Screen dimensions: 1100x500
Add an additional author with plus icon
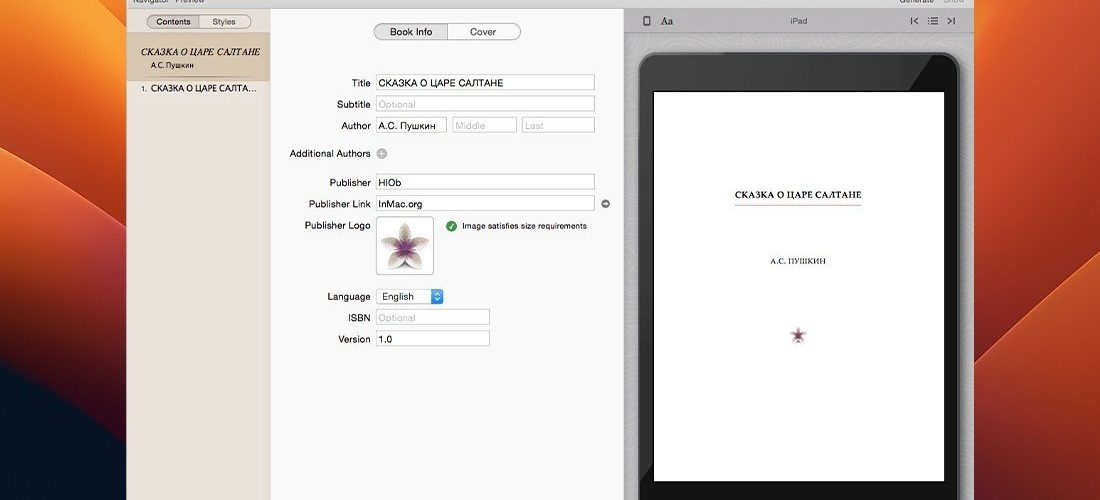click(x=382, y=154)
